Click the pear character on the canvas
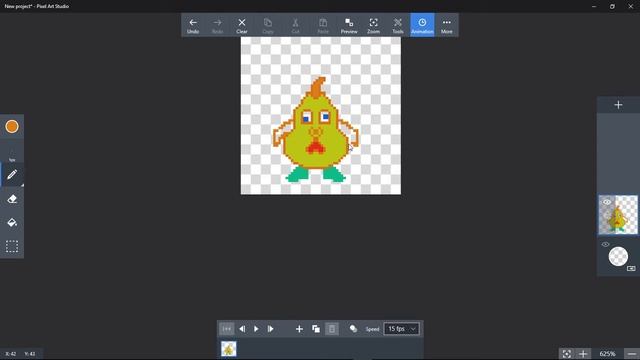Screen dimensions: 640x360 316,130
